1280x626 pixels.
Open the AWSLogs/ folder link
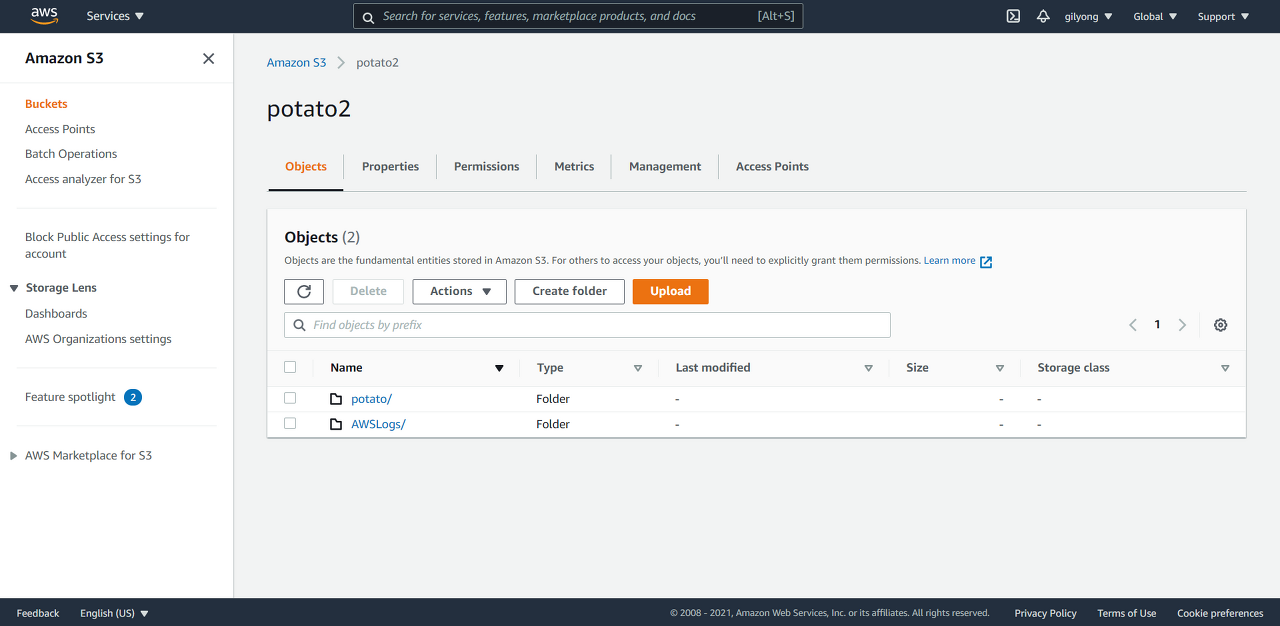[378, 424]
